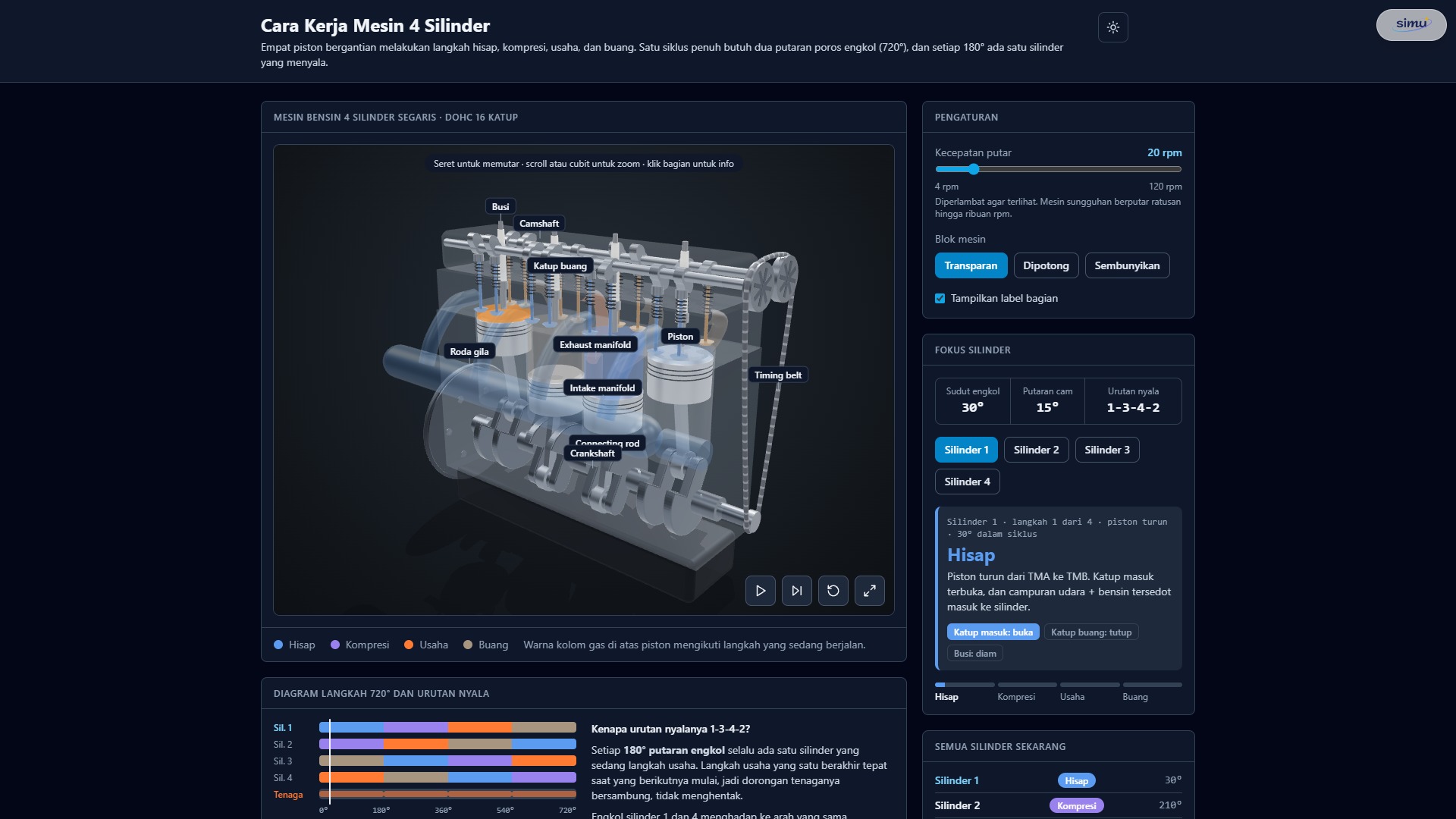Select the Transparan block mode
Image resolution: width=1456 pixels, height=819 pixels.
[971, 265]
